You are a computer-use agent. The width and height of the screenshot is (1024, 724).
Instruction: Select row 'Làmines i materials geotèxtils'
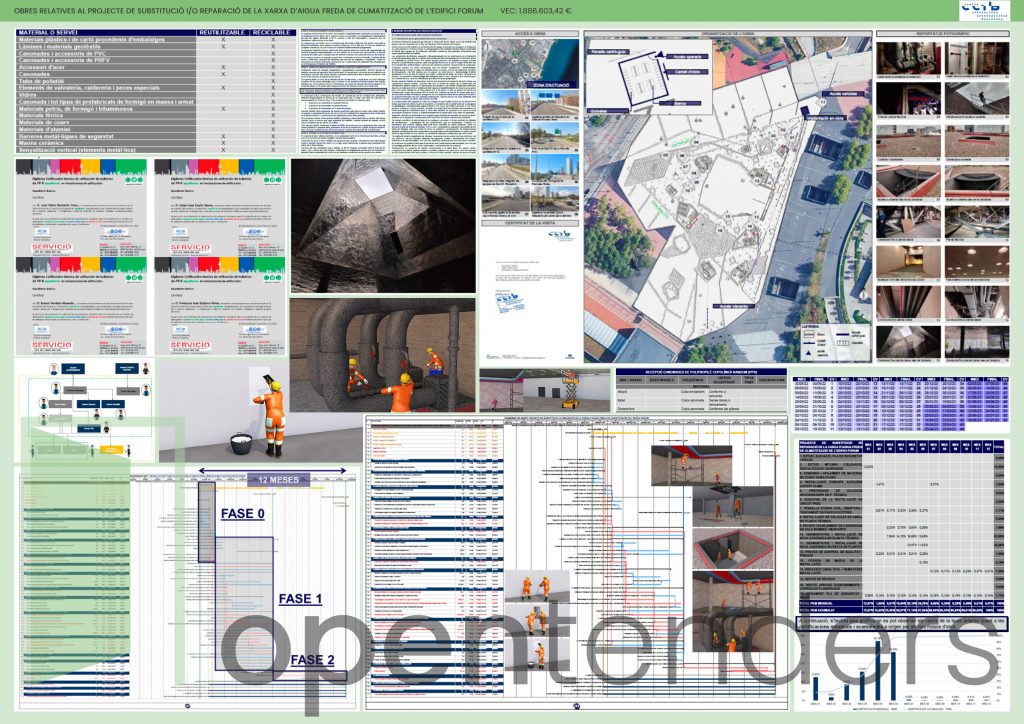[x=155, y=46]
